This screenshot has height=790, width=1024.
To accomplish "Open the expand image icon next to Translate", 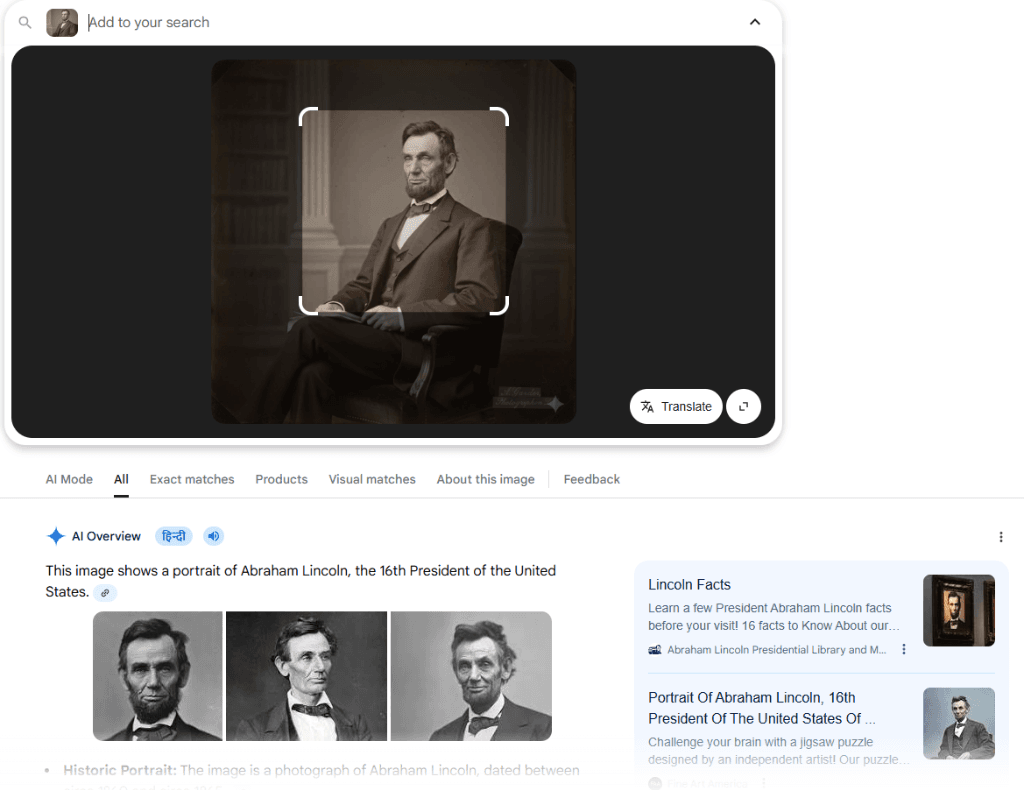I will click(x=743, y=406).
